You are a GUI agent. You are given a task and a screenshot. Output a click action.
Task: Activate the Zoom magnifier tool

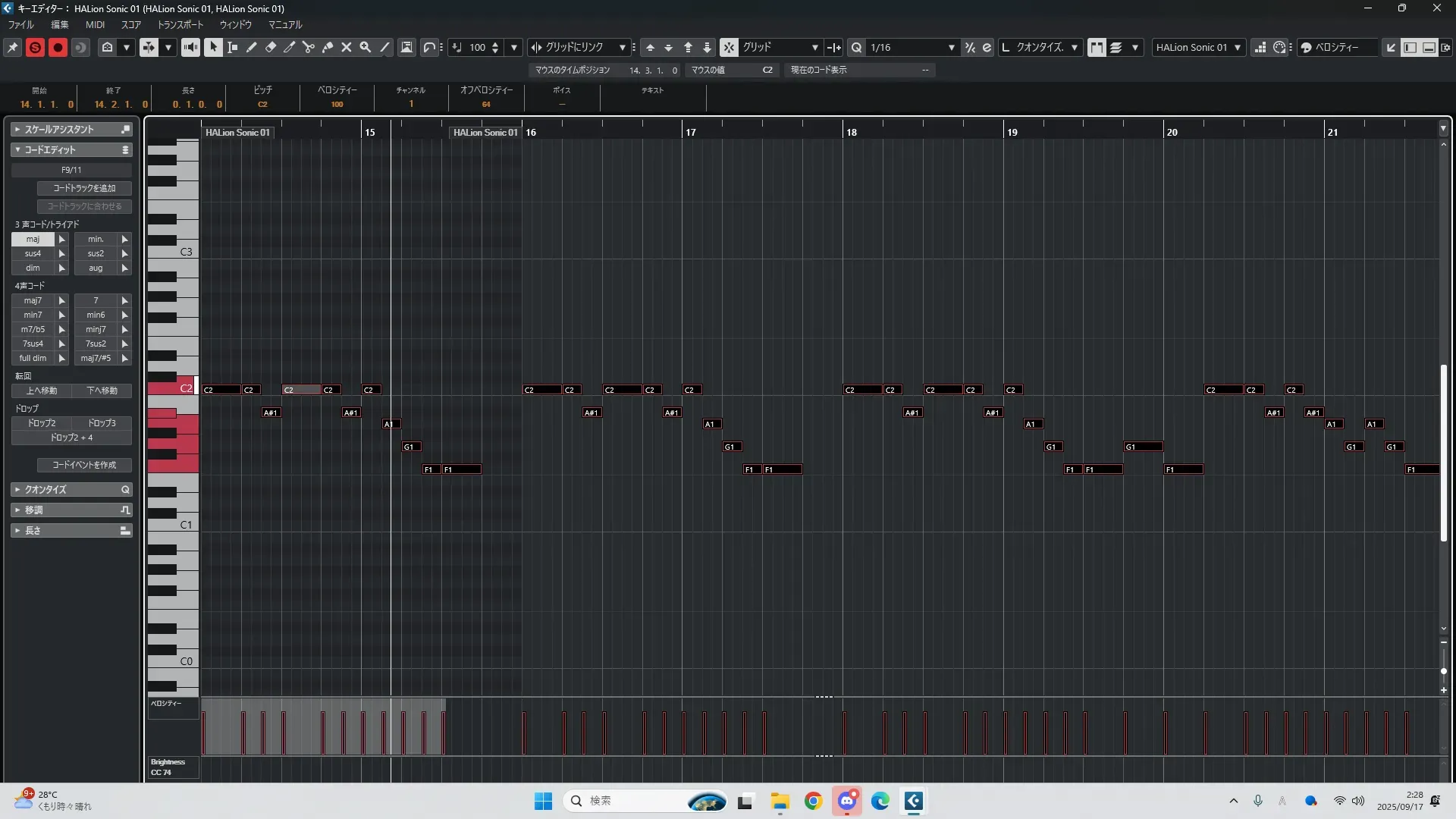(366, 47)
